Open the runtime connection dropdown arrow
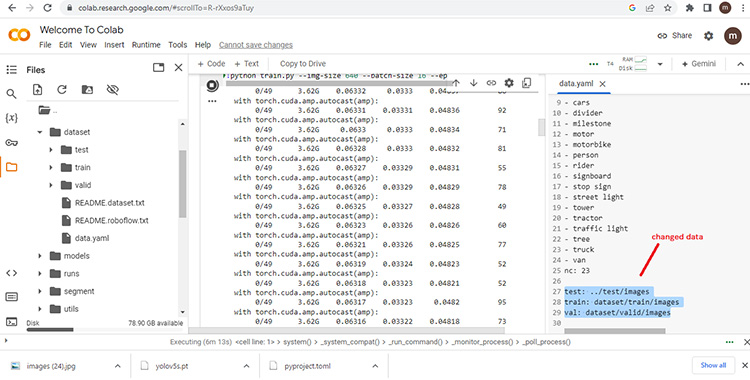This screenshot has width=750, height=380. point(660,64)
